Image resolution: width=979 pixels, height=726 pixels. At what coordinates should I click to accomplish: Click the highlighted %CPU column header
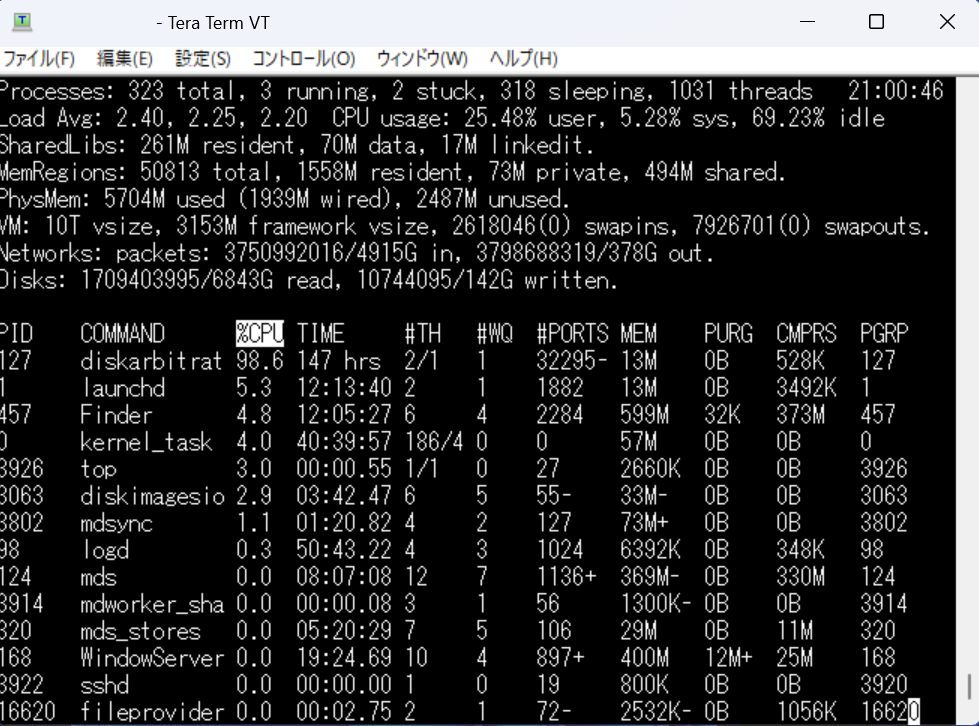(x=260, y=333)
